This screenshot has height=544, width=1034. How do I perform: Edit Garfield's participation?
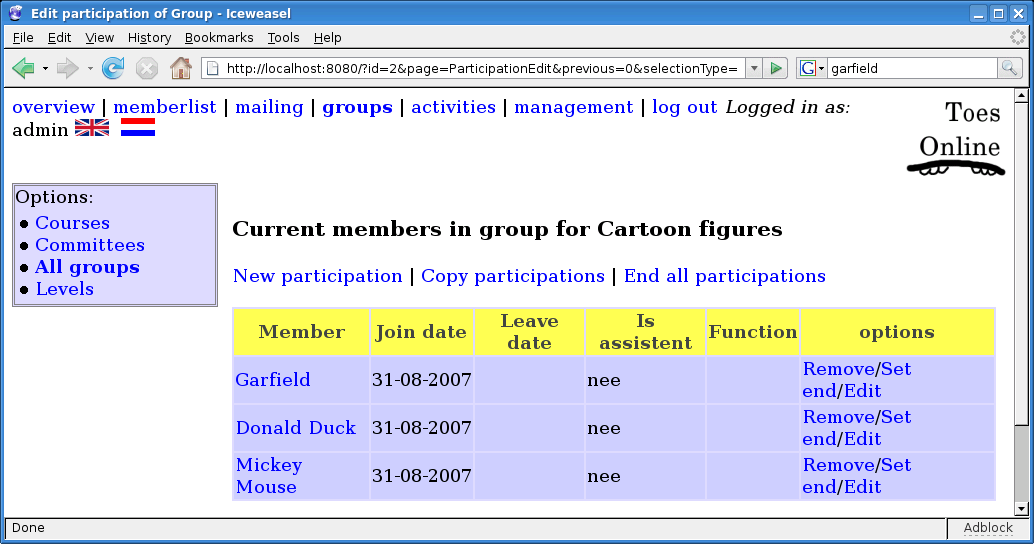click(x=863, y=391)
